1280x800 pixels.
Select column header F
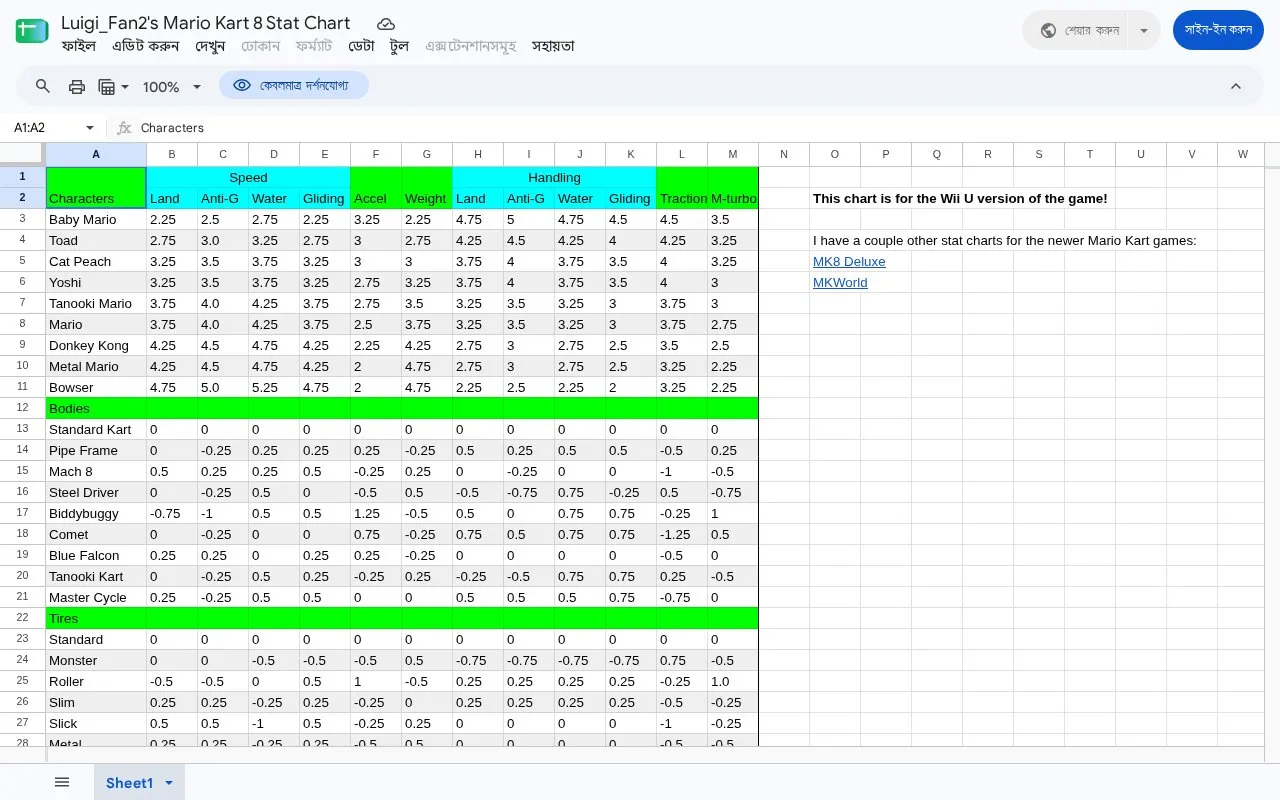coord(376,154)
